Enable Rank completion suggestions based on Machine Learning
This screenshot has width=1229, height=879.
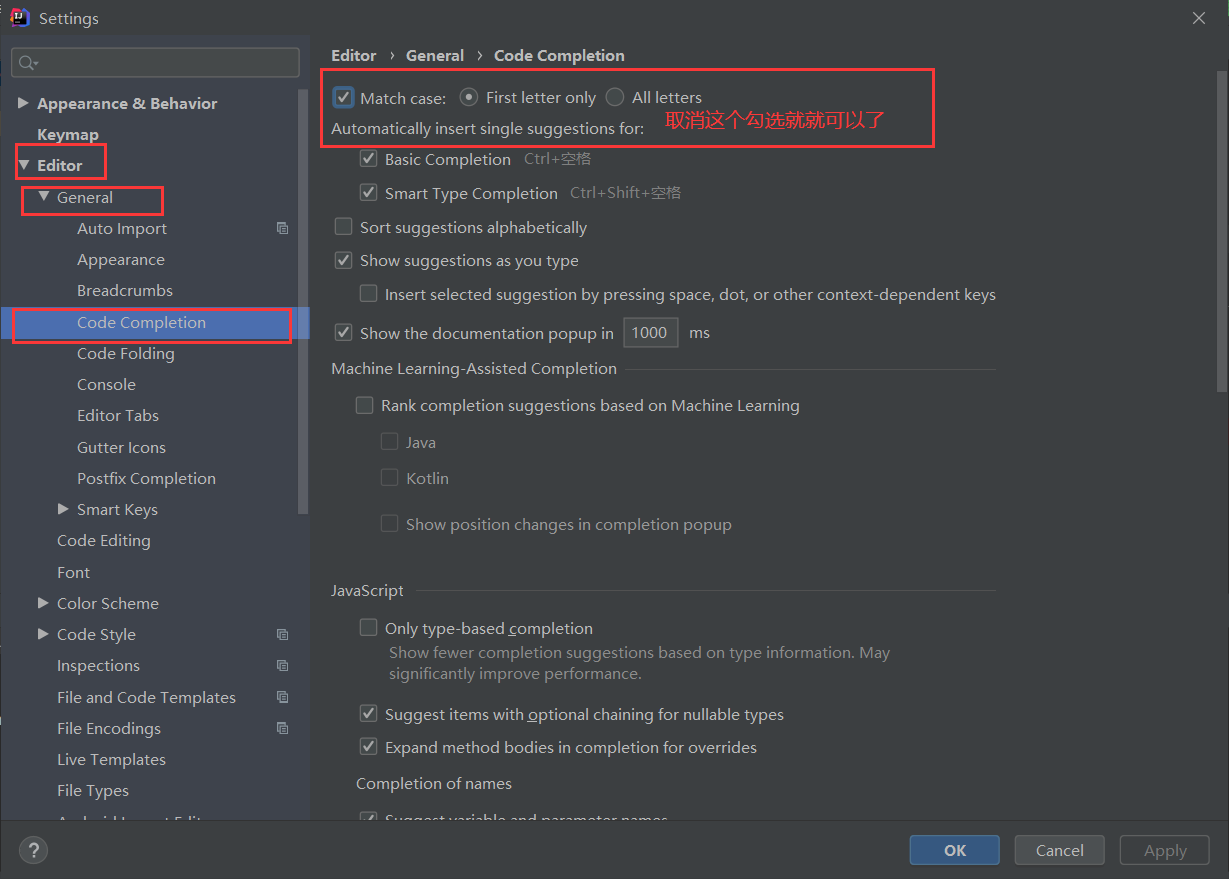364,405
